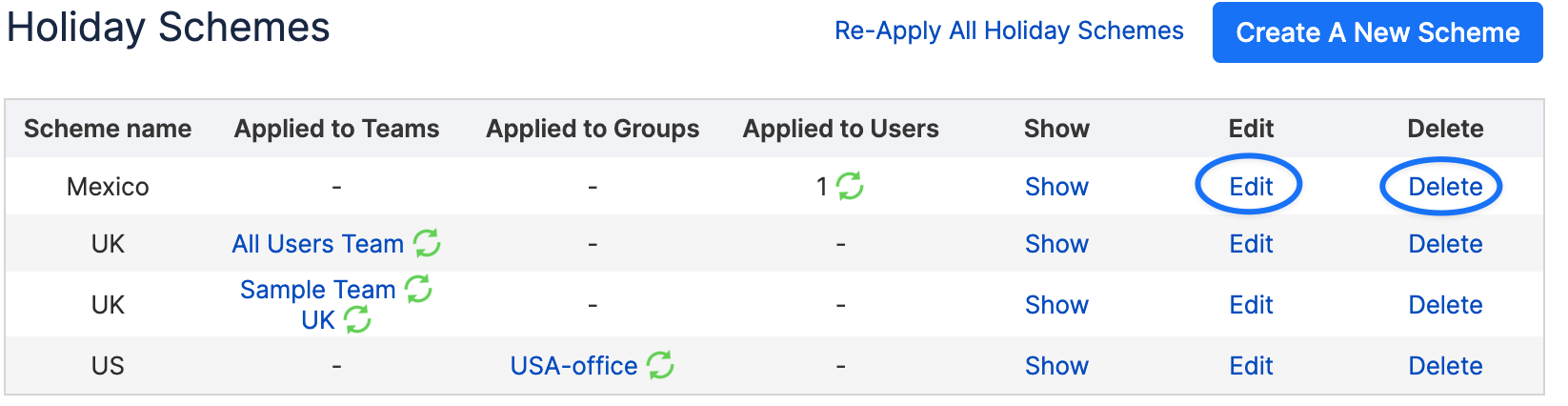Edit the Mexico holiday scheme
The height and width of the screenshot is (406, 1568).
tap(1251, 187)
